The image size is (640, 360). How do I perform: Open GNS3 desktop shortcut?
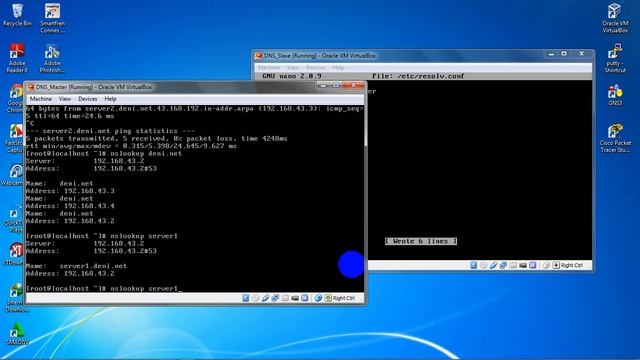[615, 95]
